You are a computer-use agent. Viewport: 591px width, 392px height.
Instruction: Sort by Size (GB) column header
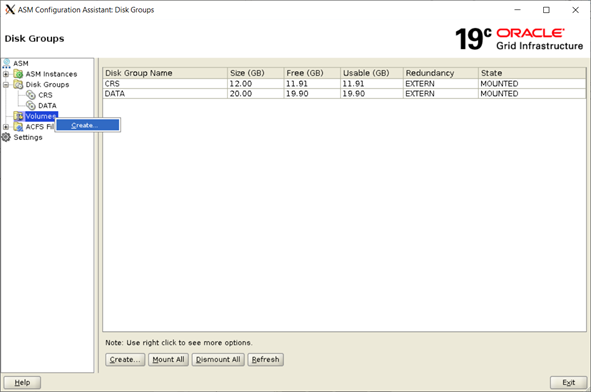point(256,73)
